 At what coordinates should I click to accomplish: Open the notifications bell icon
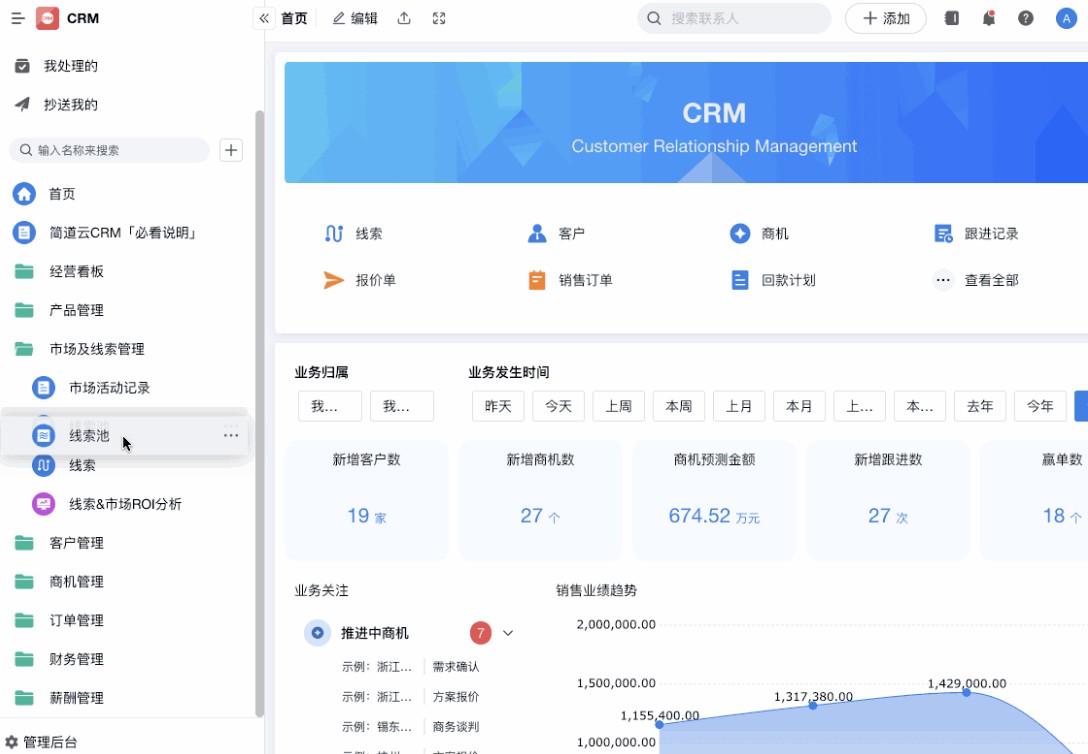click(989, 19)
